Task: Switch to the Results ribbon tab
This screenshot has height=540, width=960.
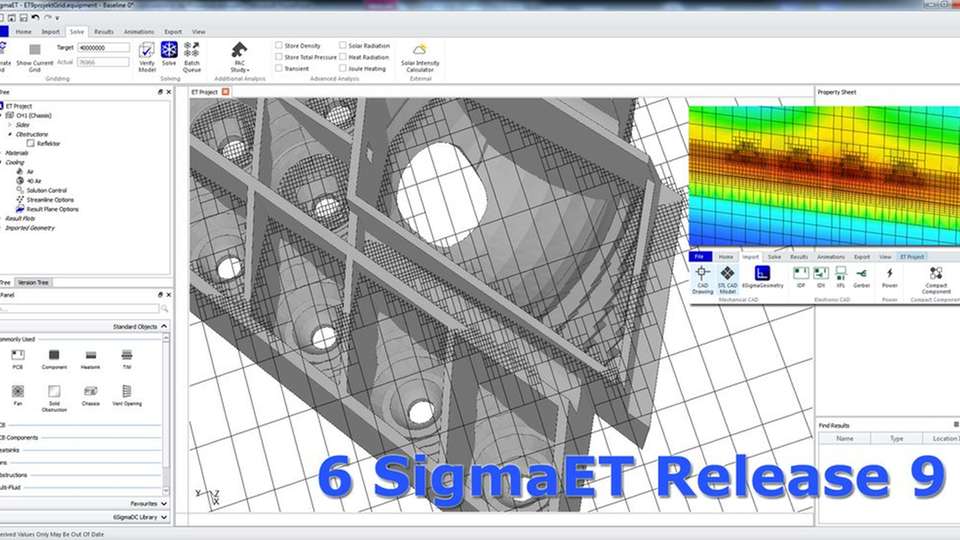Action: (103, 32)
